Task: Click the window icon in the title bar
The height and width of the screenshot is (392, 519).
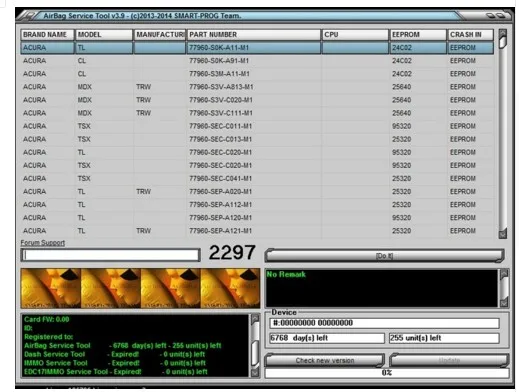Action: coord(29,16)
